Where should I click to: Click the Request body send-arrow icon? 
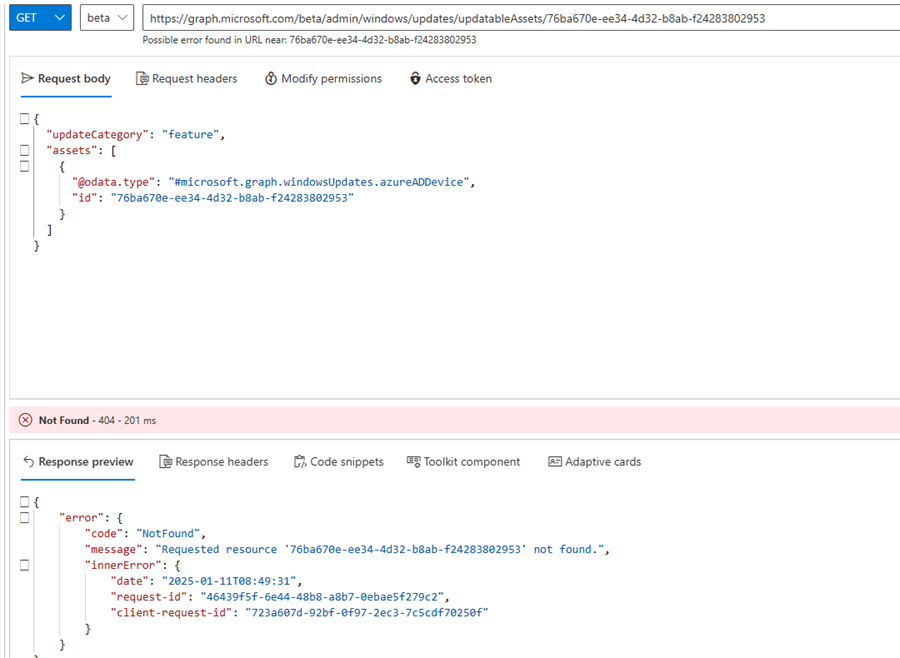pyautogui.click(x=27, y=78)
